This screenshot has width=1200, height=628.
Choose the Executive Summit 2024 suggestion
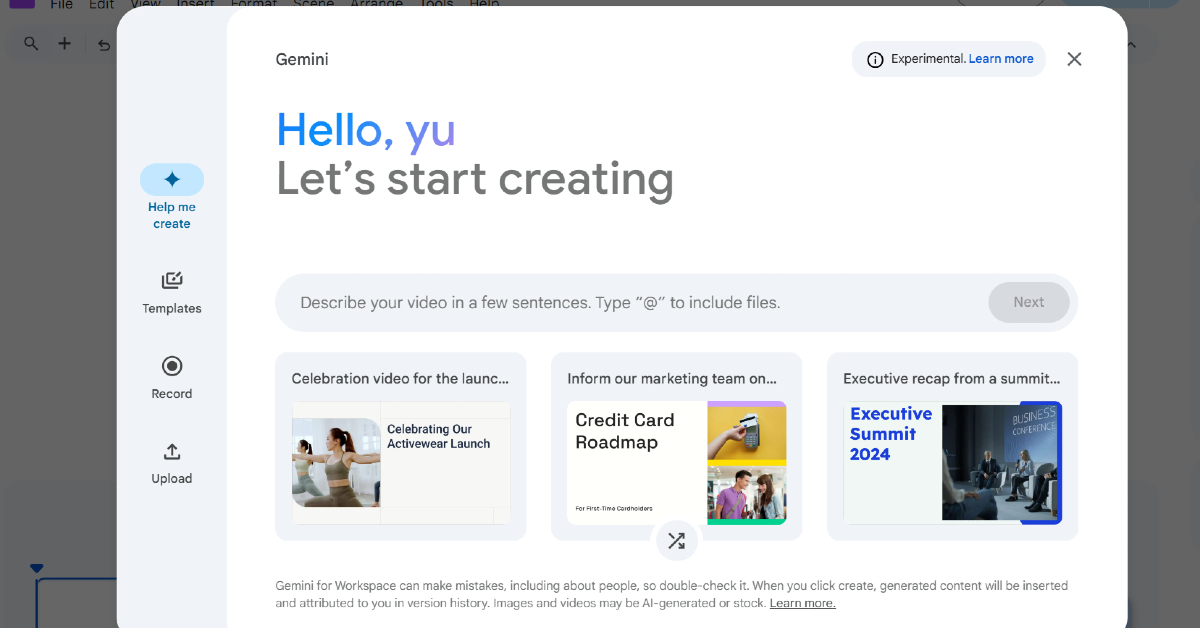952,446
